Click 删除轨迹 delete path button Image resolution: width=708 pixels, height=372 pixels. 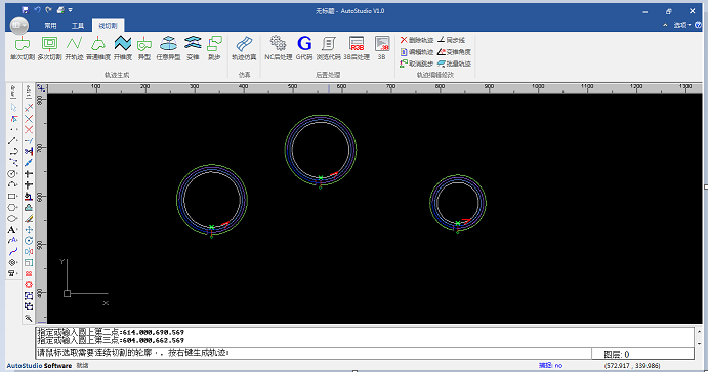coord(416,40)
